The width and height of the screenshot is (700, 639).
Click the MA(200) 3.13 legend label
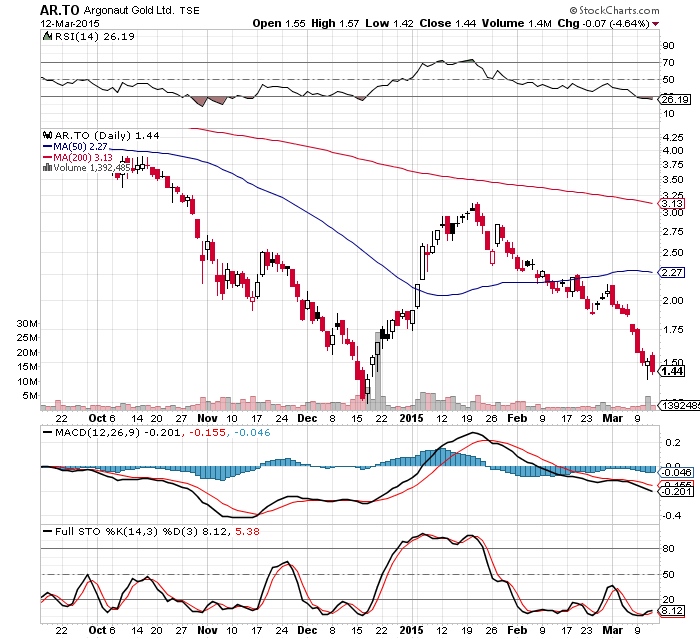(x=83, y=157)
